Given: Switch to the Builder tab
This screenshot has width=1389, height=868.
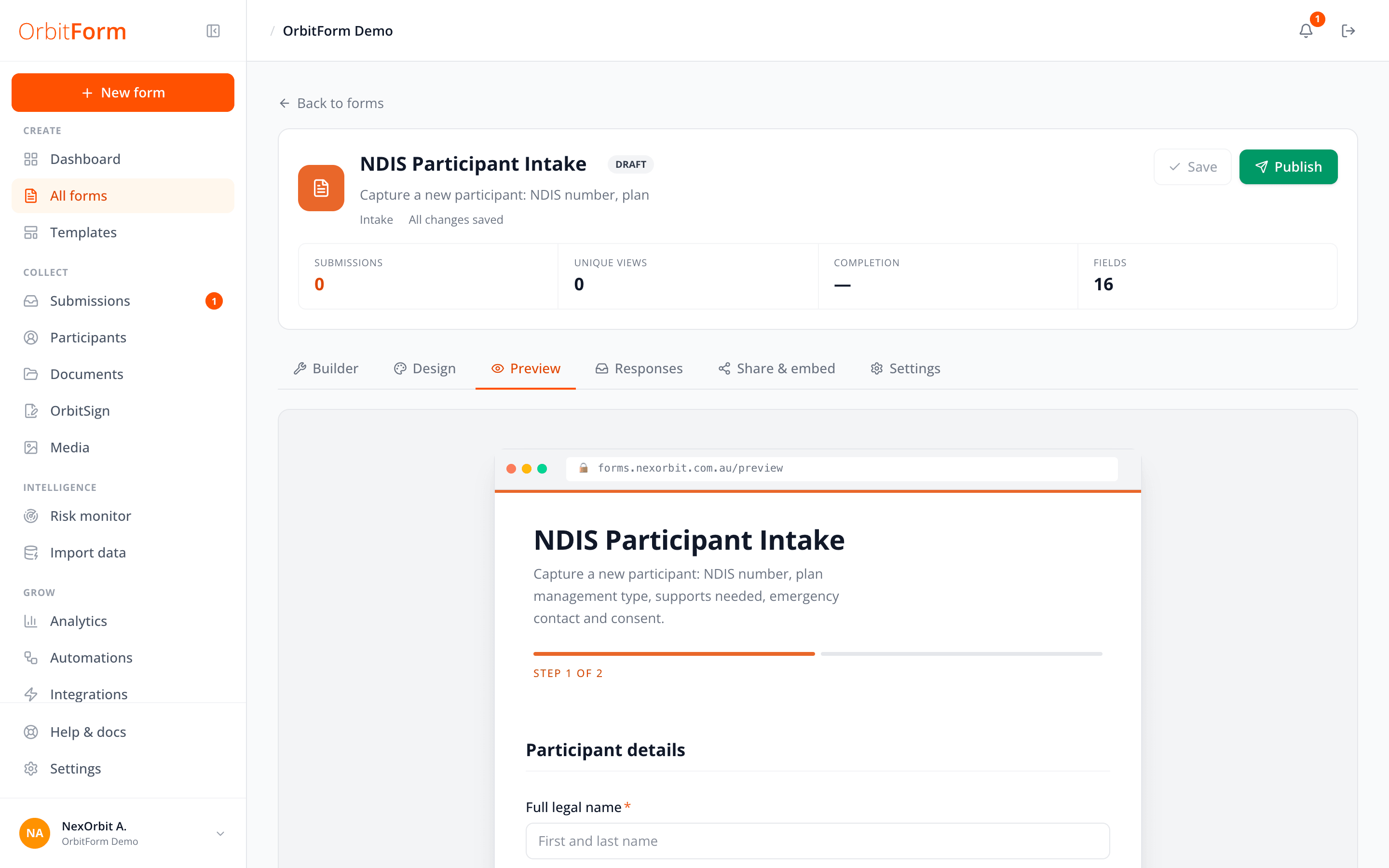Looking at the screenshot, I should point(326,368).
